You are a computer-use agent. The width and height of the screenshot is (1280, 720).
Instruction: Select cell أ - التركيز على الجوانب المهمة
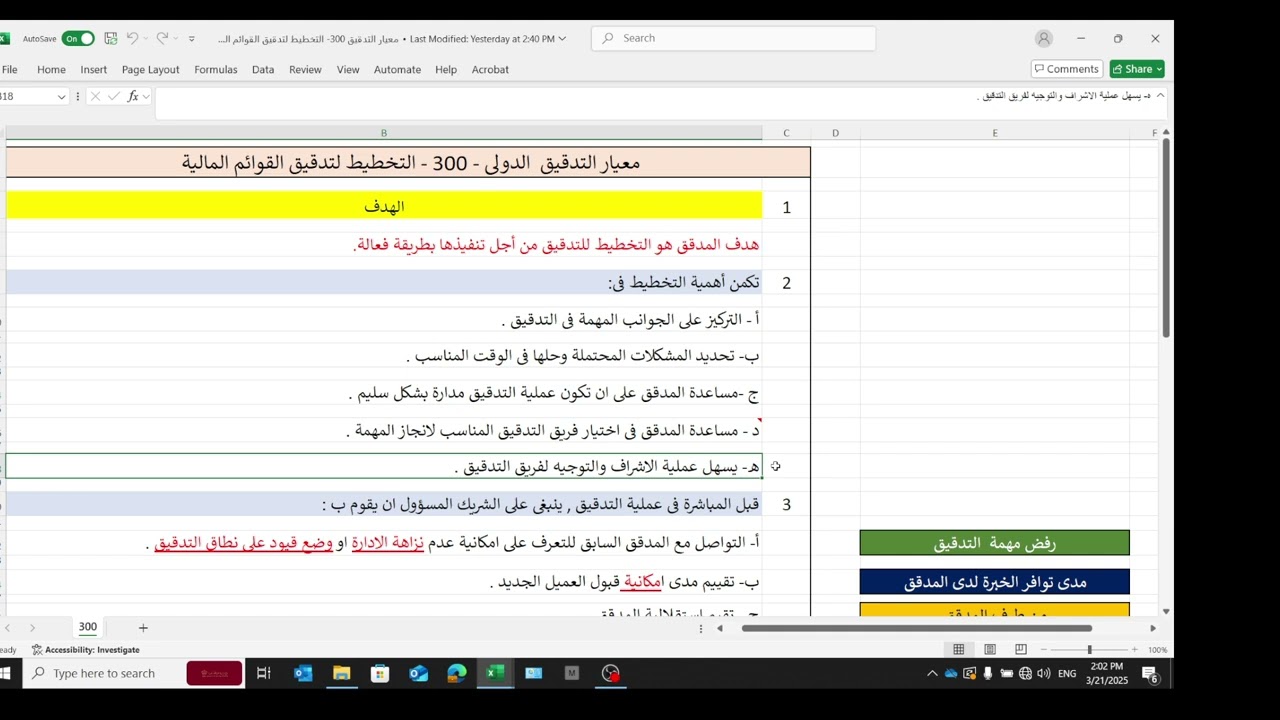pyautogui.click(x=384, y=320)
